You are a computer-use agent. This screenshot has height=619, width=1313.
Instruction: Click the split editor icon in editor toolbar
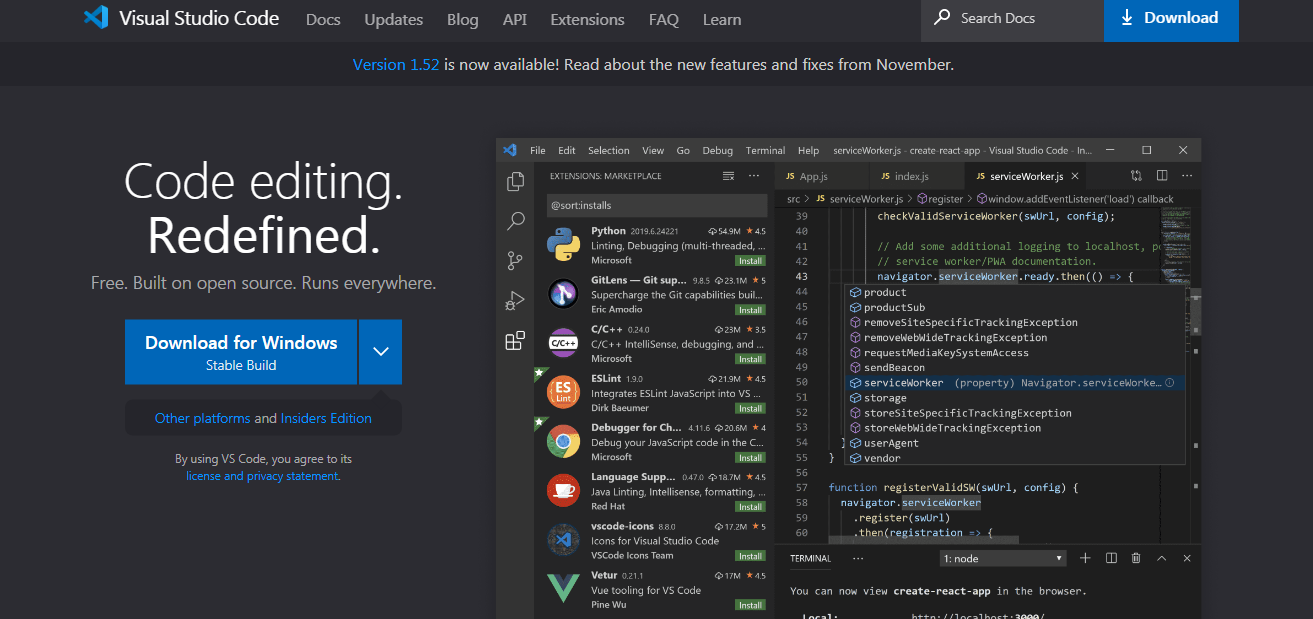1162,176
